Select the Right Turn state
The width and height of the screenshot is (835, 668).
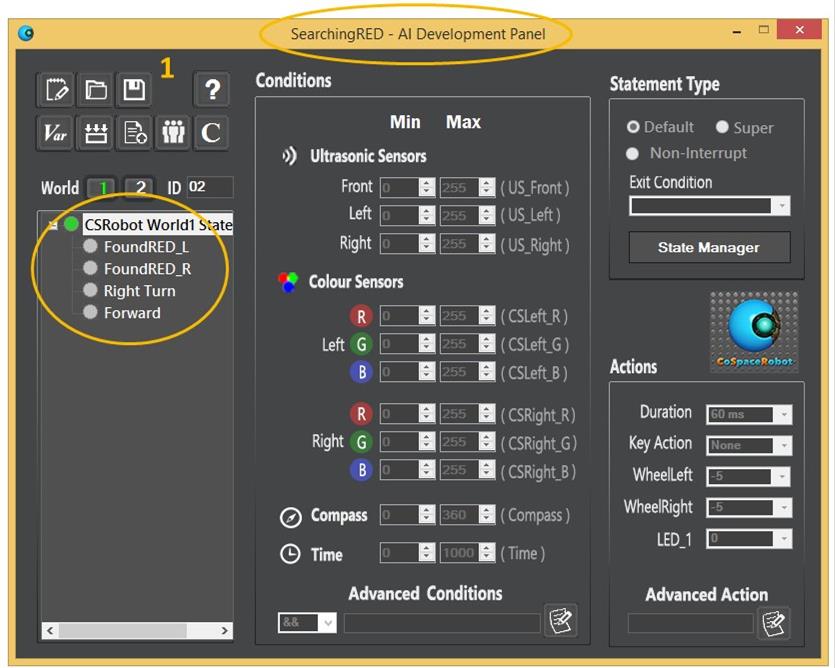[x=139, y=291]
